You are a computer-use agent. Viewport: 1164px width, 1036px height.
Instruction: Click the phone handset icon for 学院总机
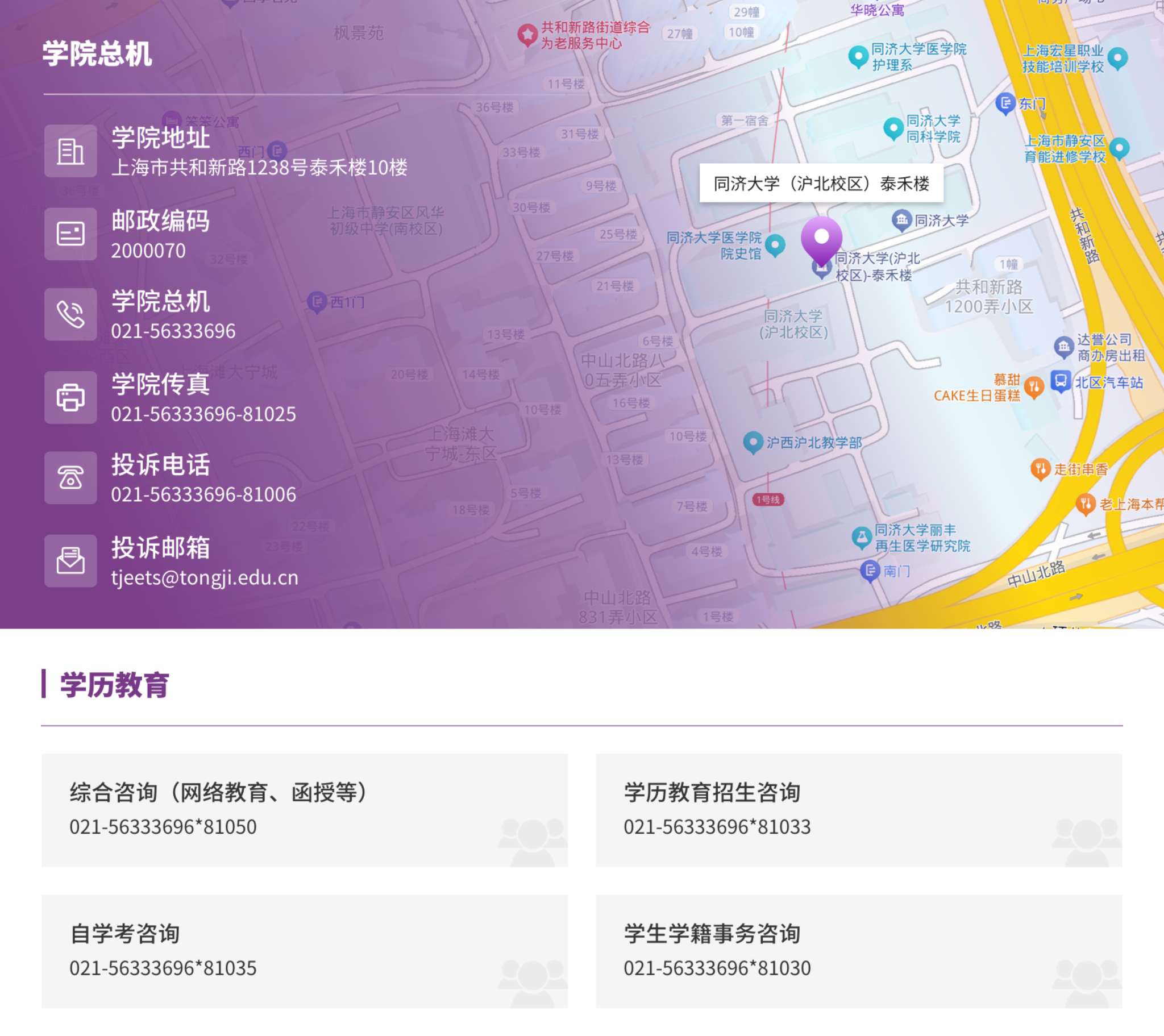70,315
